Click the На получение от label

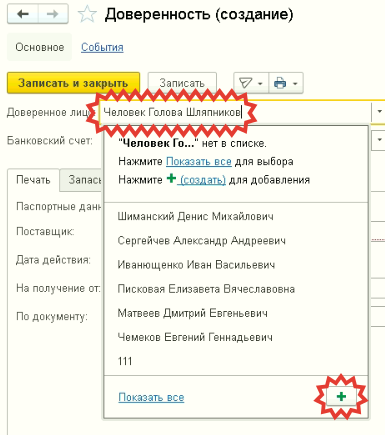[x=58, y=288]
